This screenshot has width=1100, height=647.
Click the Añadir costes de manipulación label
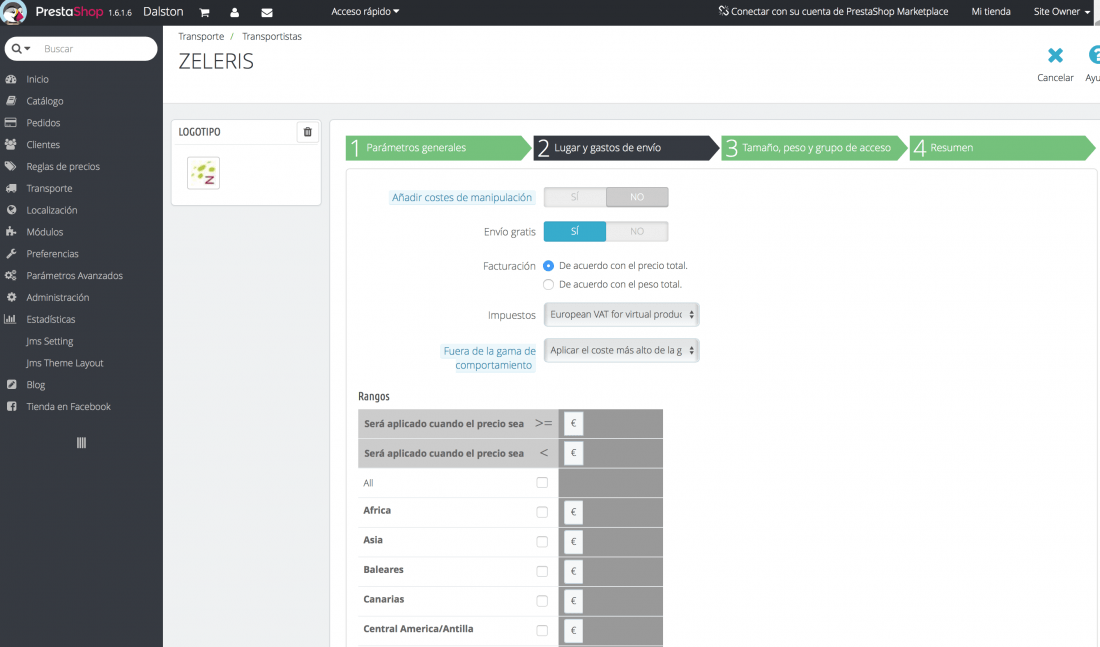[x=462, y=198]
